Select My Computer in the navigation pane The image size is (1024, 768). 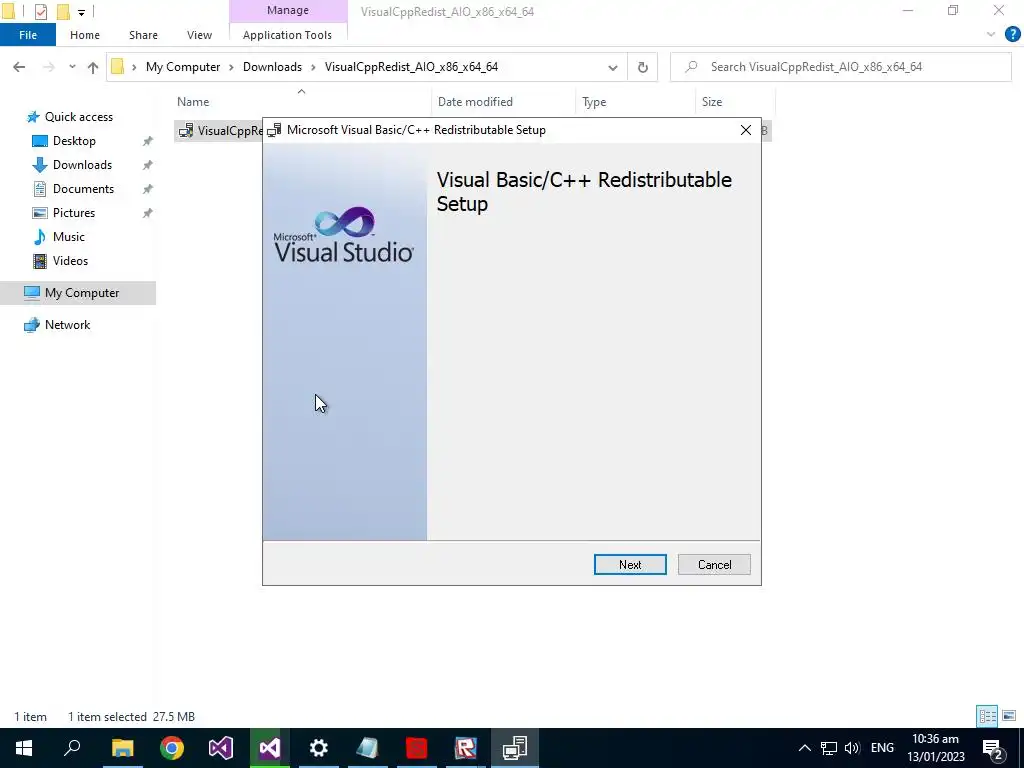pyautogui.click(x=78, y=293)
